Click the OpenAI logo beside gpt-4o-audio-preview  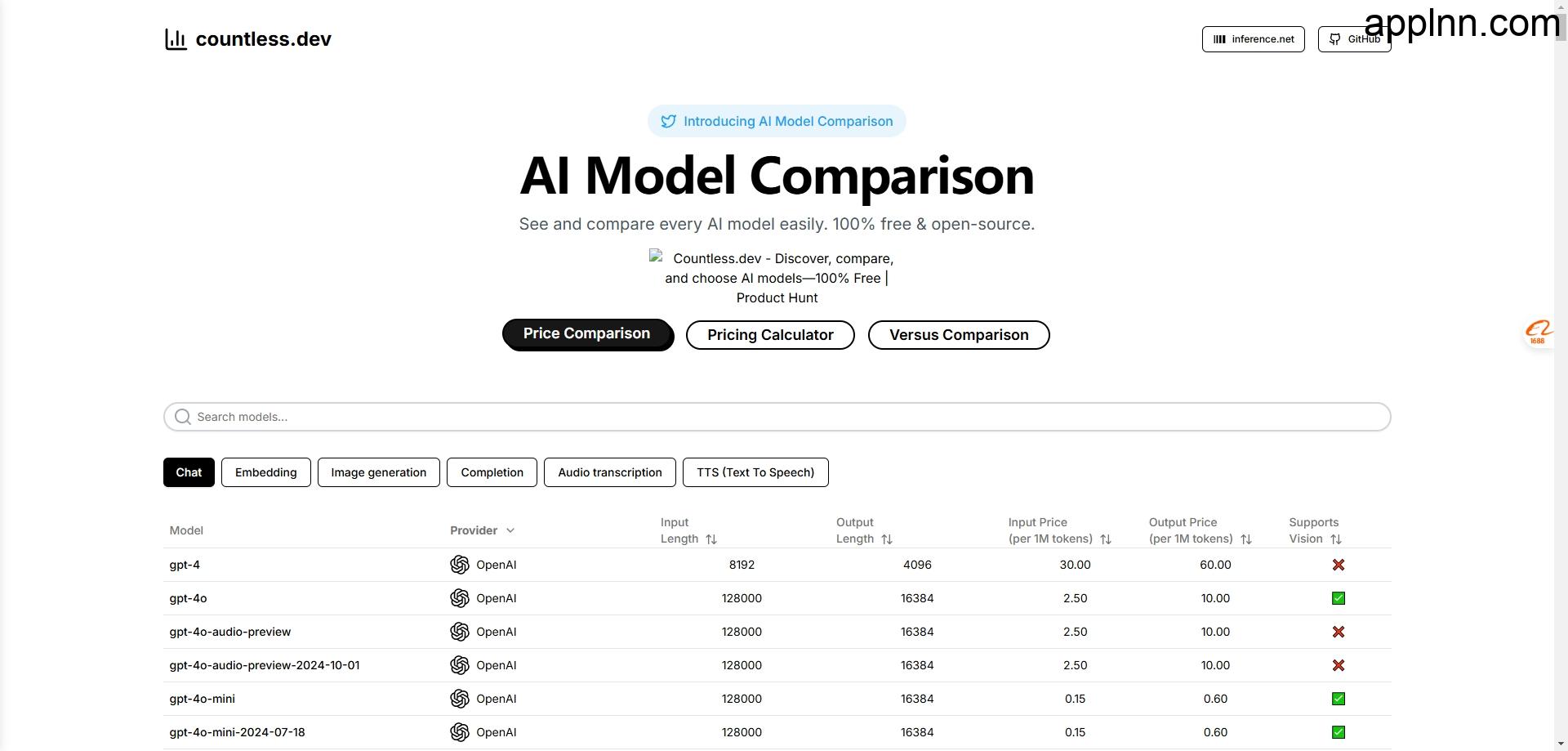pos(460,632)
